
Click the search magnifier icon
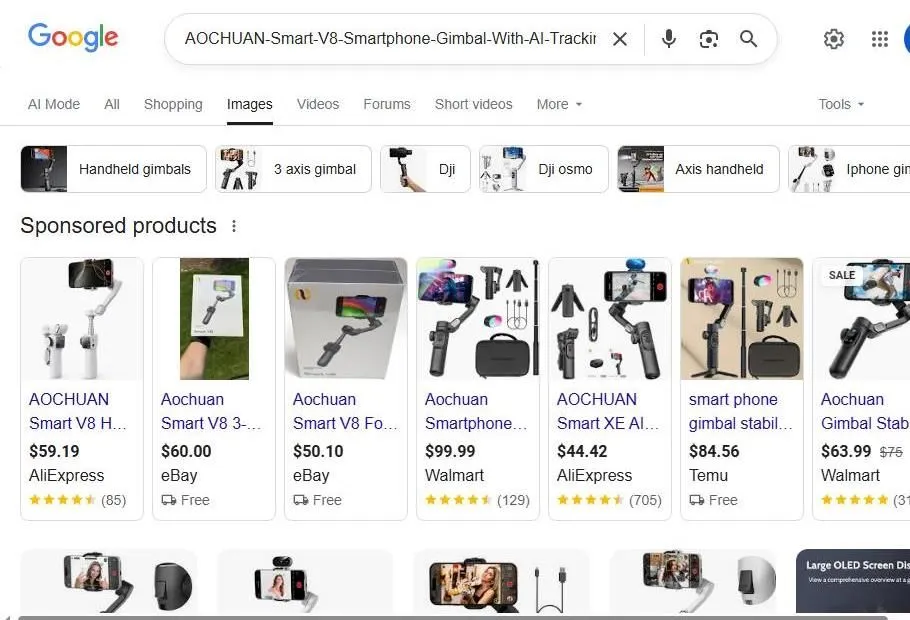[748, 39]
